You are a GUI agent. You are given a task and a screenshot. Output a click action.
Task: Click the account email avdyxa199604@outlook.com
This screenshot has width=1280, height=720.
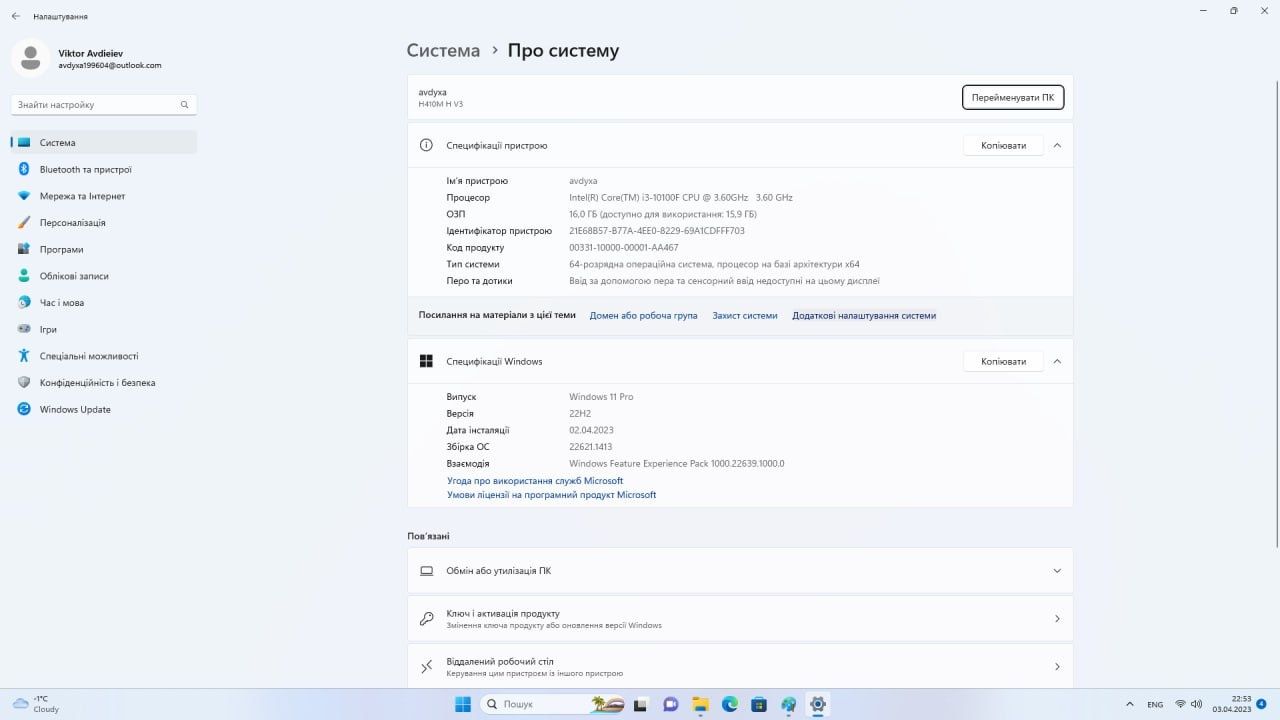[x=110, y=65]
